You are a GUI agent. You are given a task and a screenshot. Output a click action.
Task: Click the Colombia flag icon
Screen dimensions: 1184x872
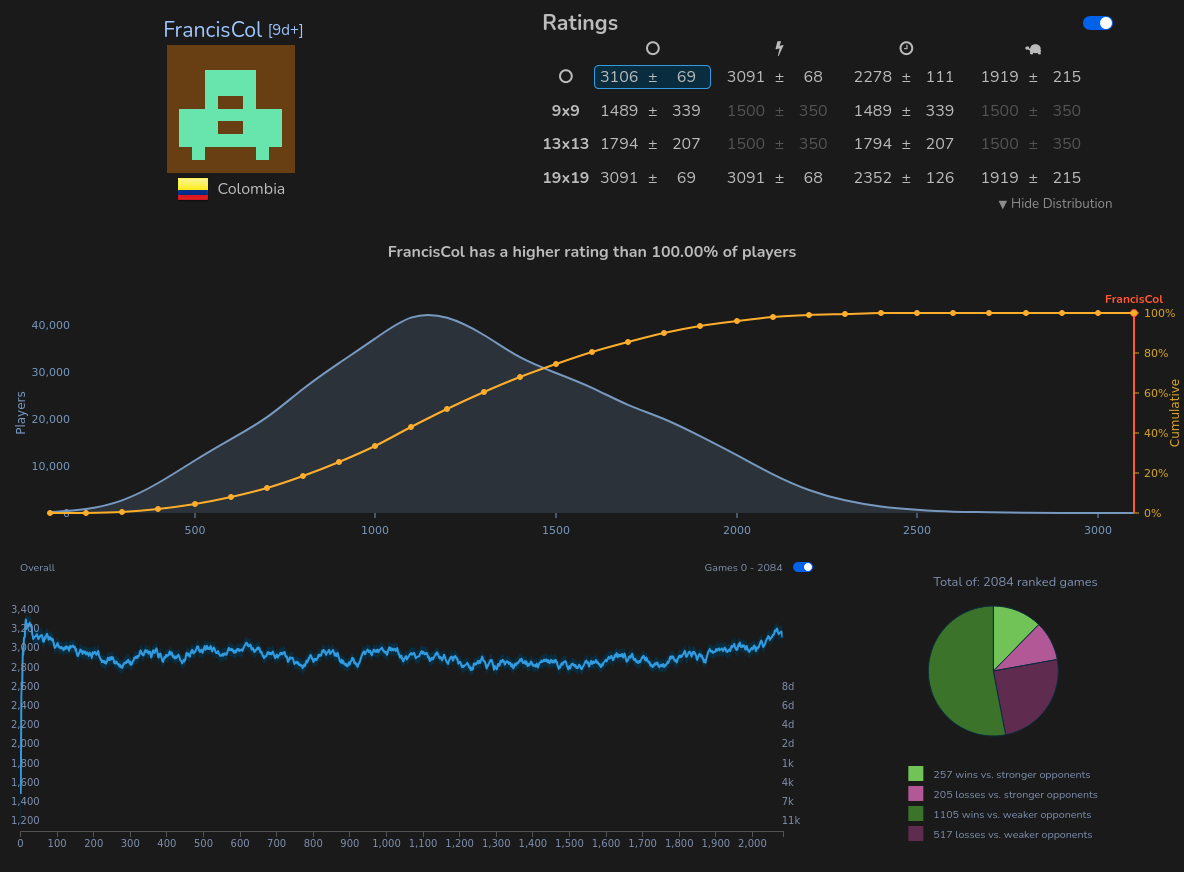(x=193, y=189)
